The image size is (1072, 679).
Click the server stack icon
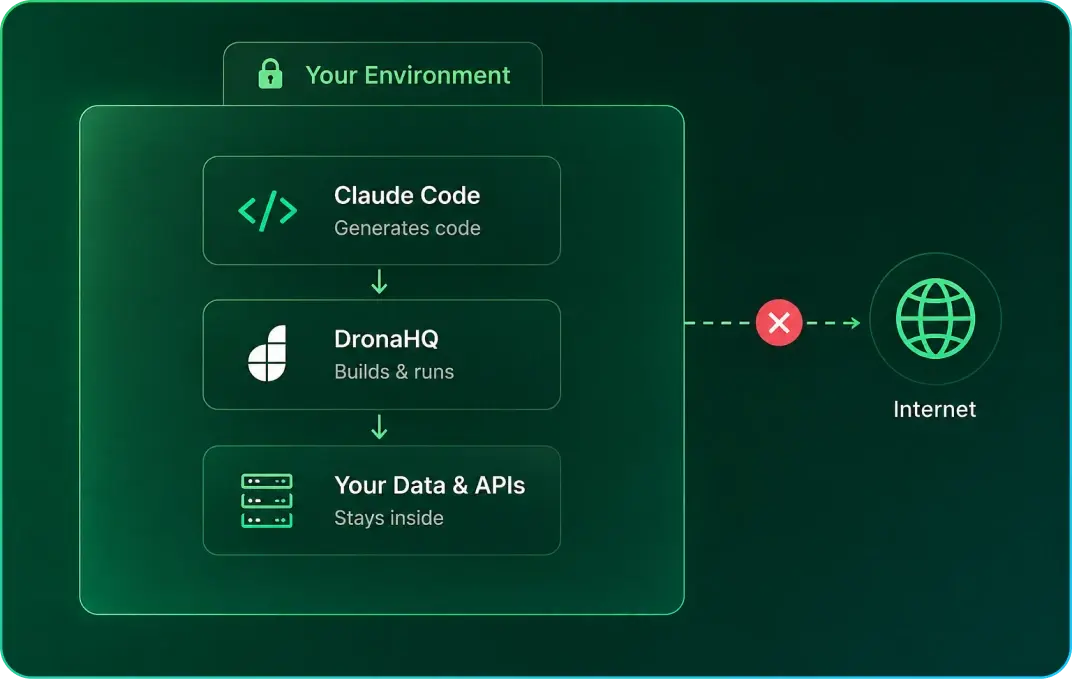tap(267, 501)
